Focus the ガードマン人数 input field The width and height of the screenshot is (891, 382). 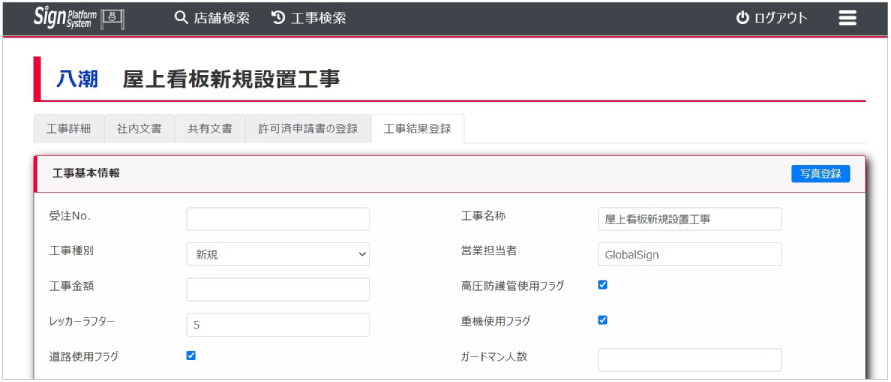tap(690, 360)
